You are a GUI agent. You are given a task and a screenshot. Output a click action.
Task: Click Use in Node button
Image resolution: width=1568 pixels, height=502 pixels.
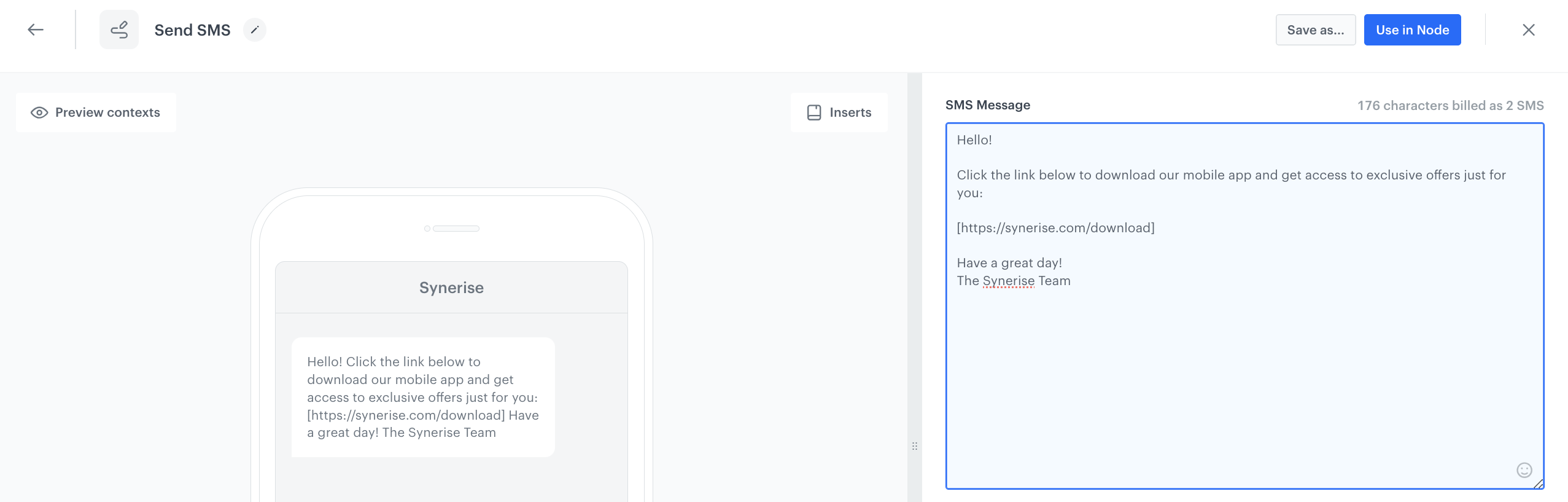pos(1412,29)
